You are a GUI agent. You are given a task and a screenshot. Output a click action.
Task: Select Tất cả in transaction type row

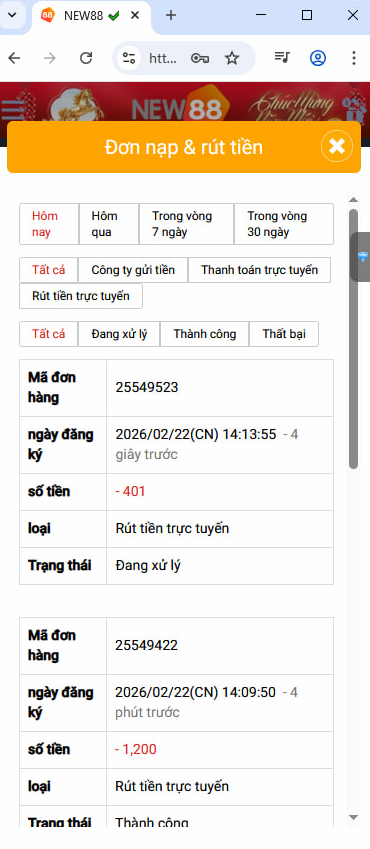point(49,270)
